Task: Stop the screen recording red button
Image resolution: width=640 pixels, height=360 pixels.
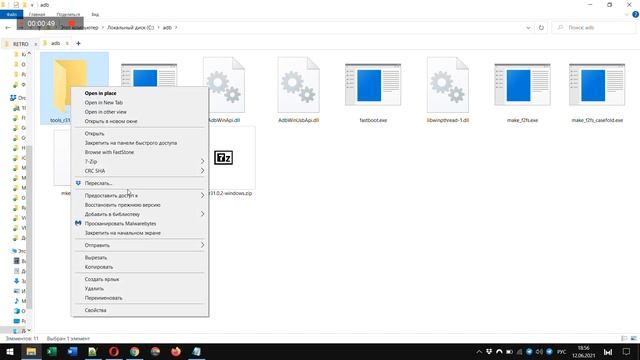Action: pyautogui.click(x=72, y=24)
